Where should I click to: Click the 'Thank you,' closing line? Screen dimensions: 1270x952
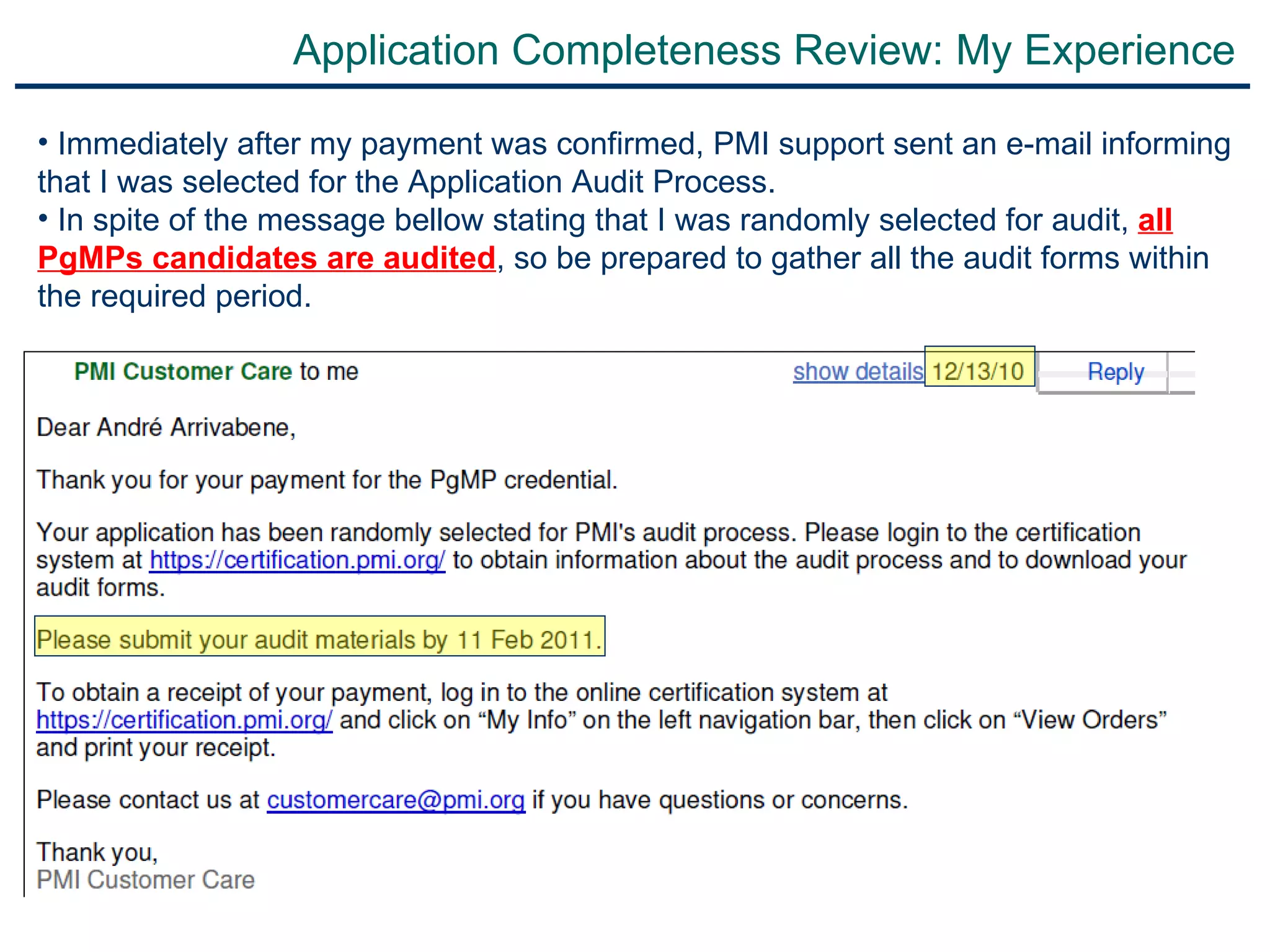(97, 853)
